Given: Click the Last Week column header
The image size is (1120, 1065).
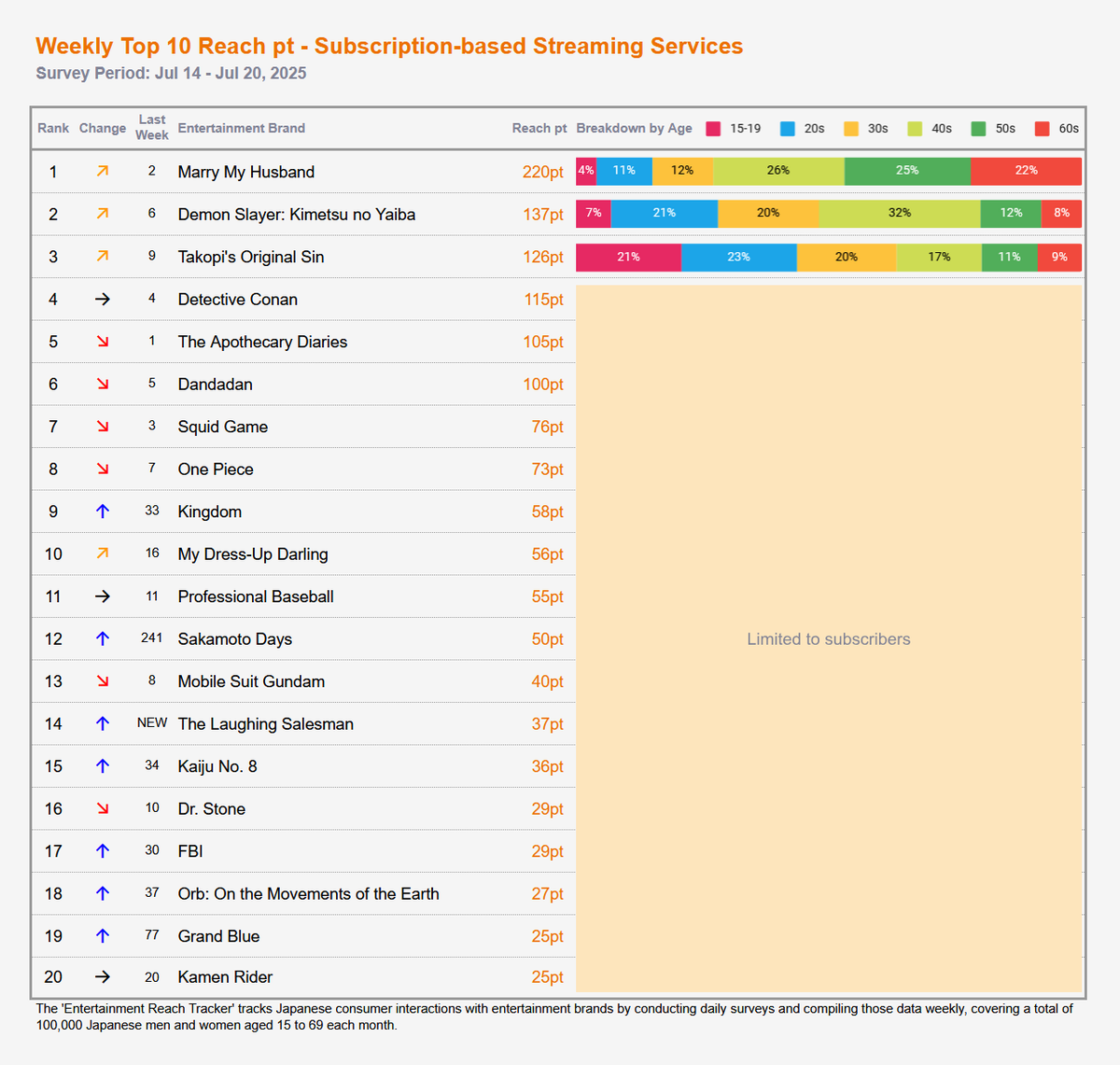Looking at the screenshot, I should (152, 127).
